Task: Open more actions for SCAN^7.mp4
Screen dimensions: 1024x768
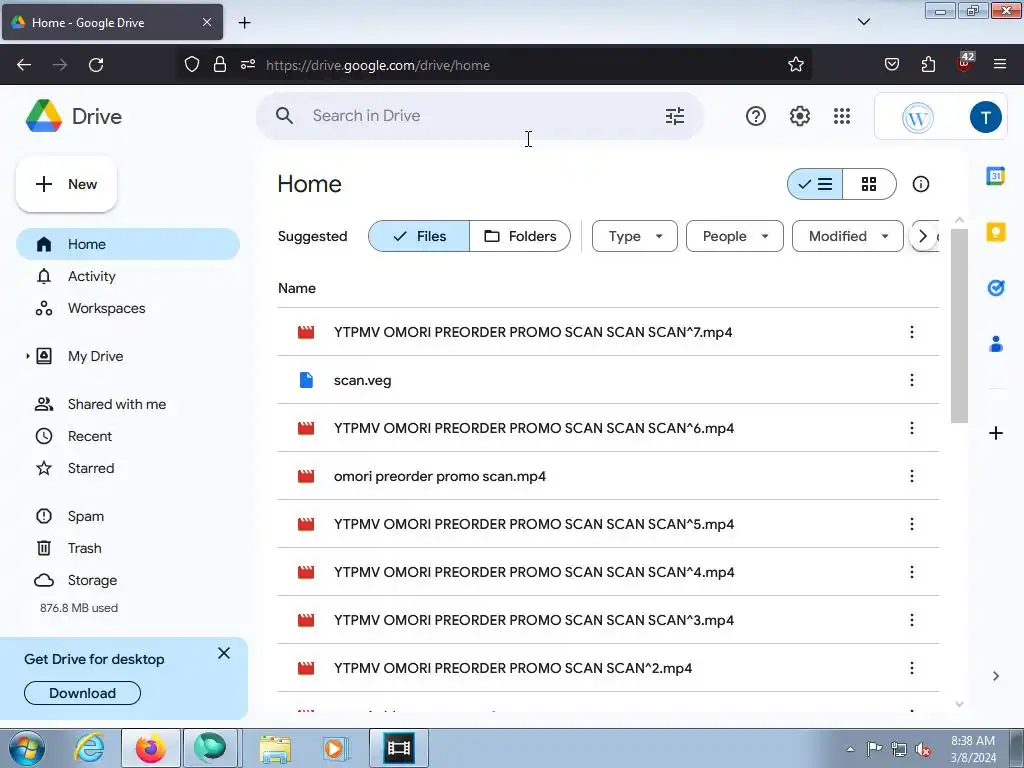Action: click(x=912, y=332)
